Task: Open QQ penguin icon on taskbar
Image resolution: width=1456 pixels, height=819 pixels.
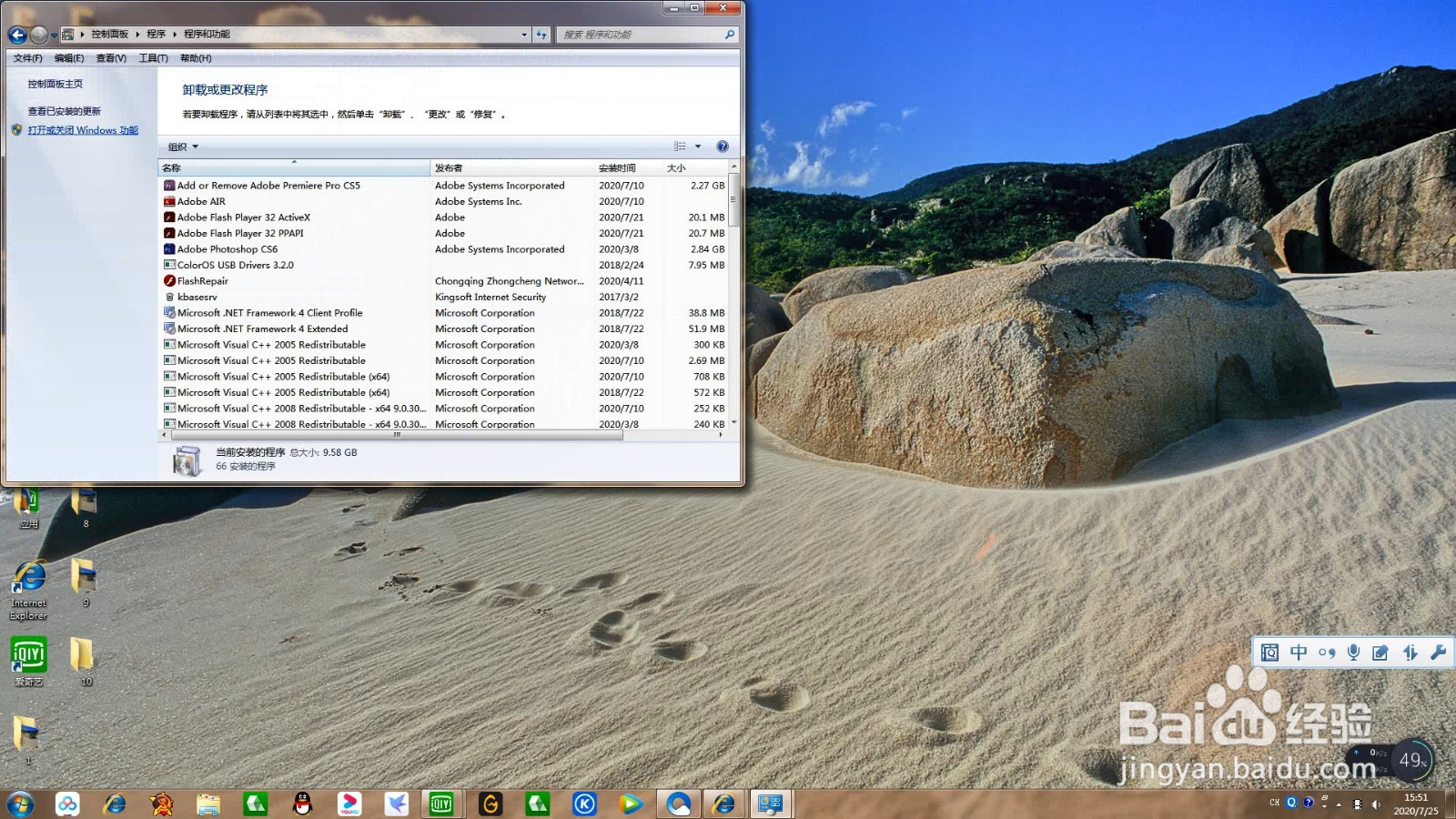Action: point(303,804)
